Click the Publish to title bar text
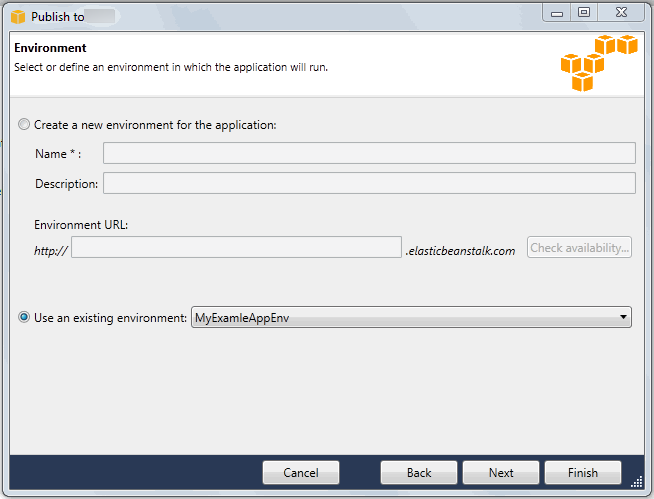Screen dimensions: 654x499 (x=58, y=17)
